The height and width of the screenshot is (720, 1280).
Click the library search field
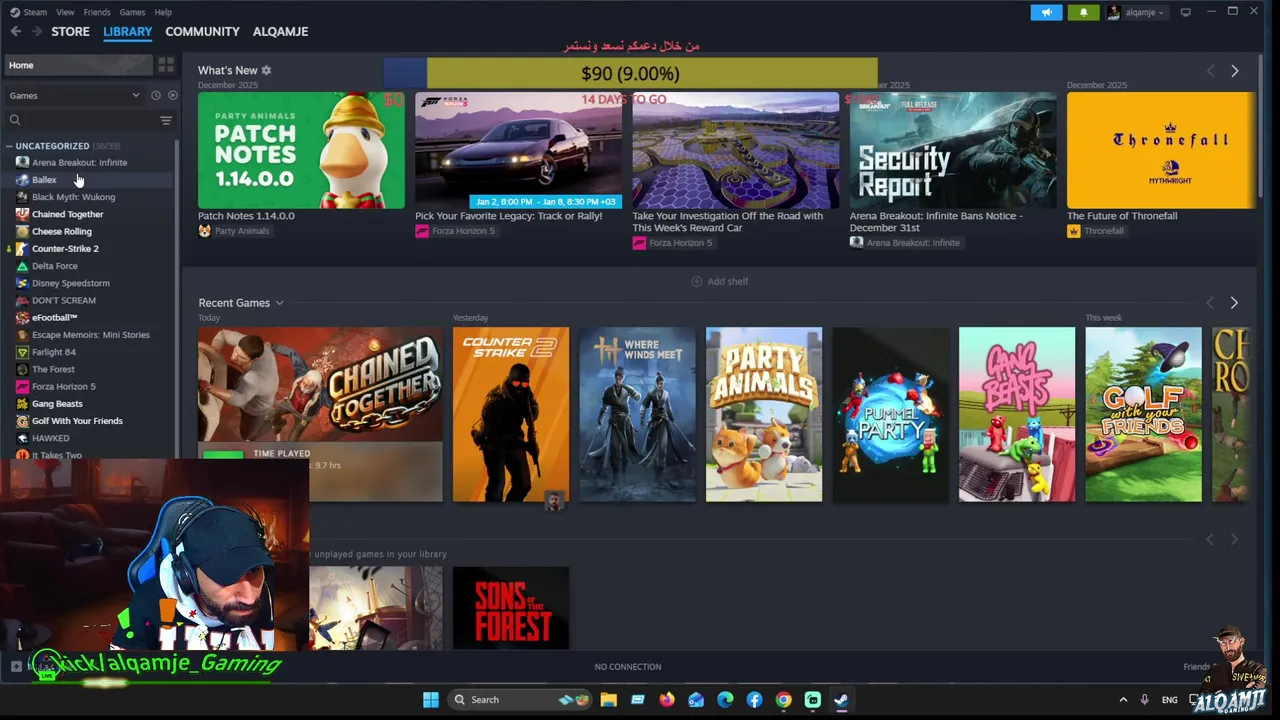[80, 120]
